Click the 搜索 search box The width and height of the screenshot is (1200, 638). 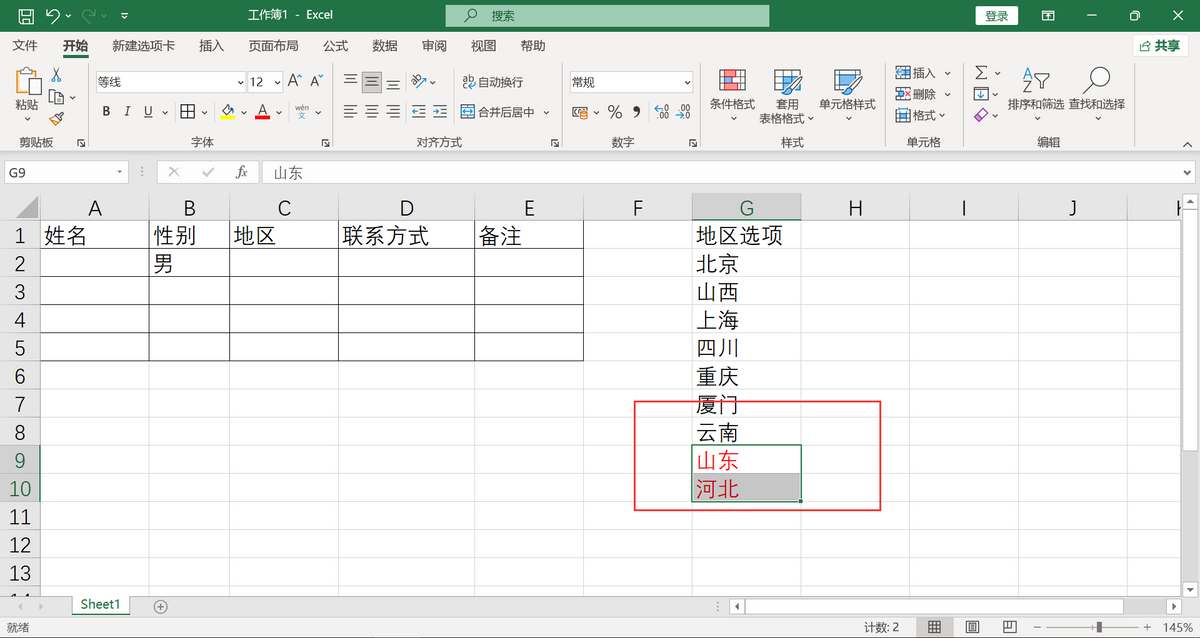tap(607, 16)
